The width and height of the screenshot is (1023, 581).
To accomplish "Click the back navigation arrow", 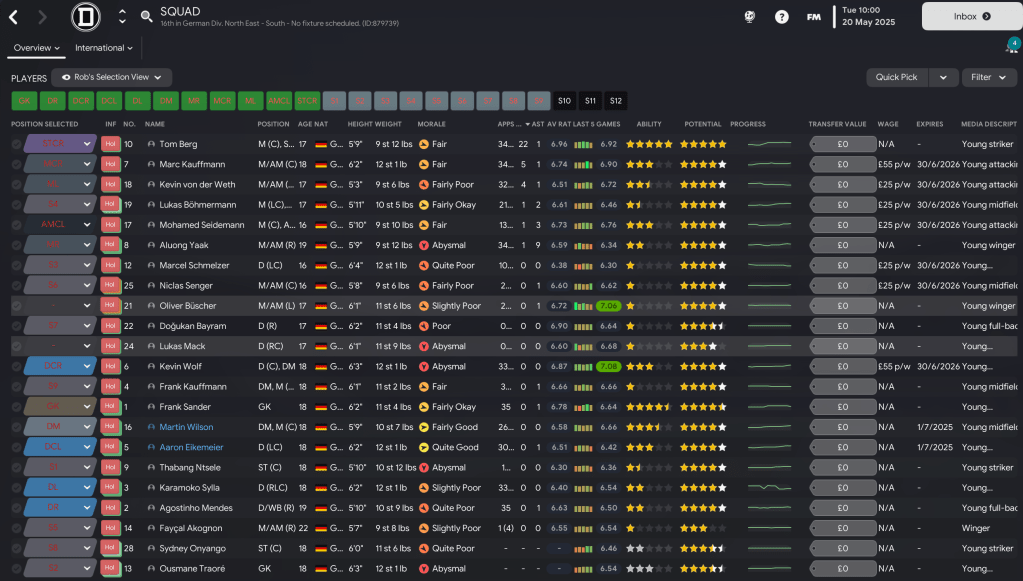I will pyautogui.click(x=14, y=17).
